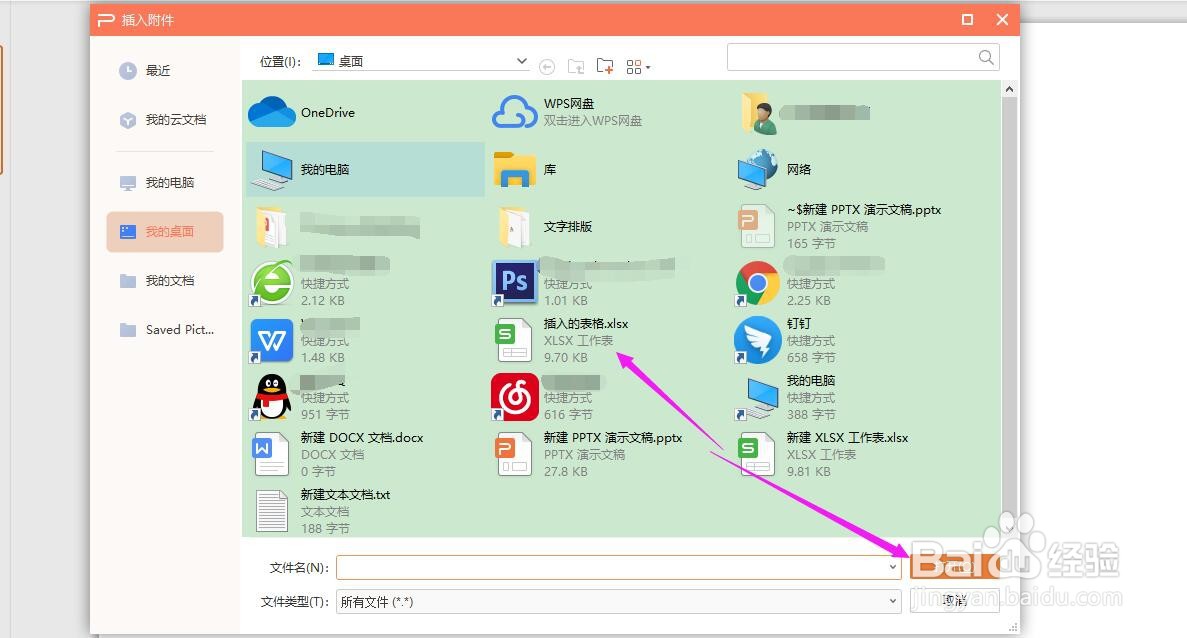
Task: Select the WPS网盘 cloud drive icon
Action: (x=514, y=113)
